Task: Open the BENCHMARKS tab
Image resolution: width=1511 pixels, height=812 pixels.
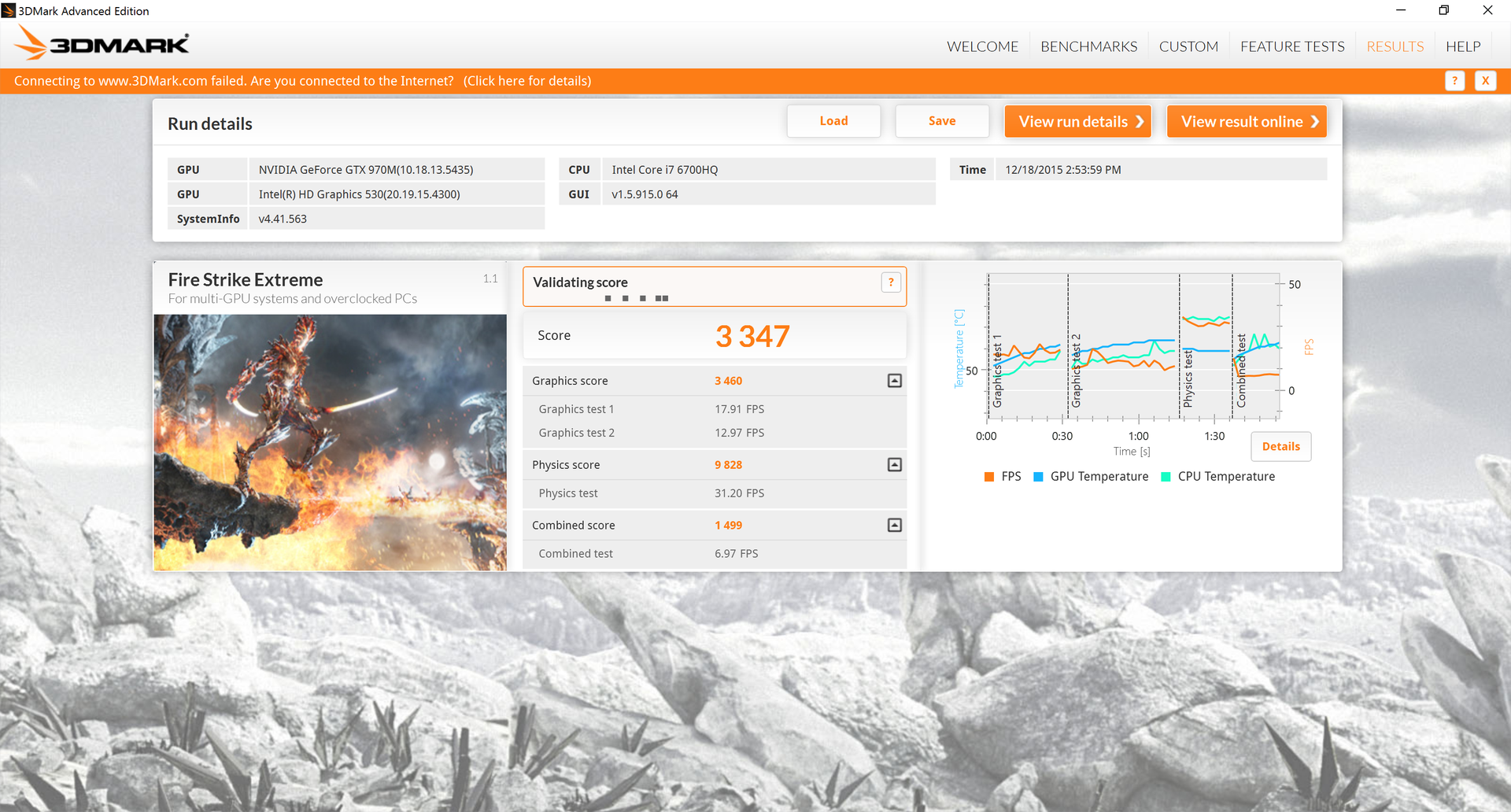Action: point(1088,46)
